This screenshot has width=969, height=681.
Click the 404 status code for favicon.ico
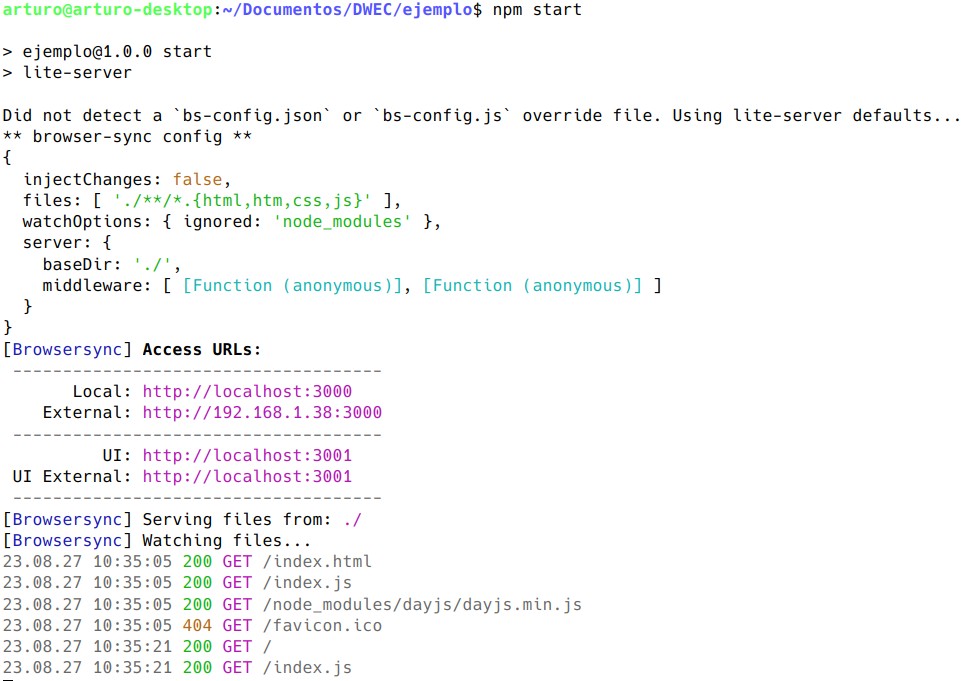point(197,625)
